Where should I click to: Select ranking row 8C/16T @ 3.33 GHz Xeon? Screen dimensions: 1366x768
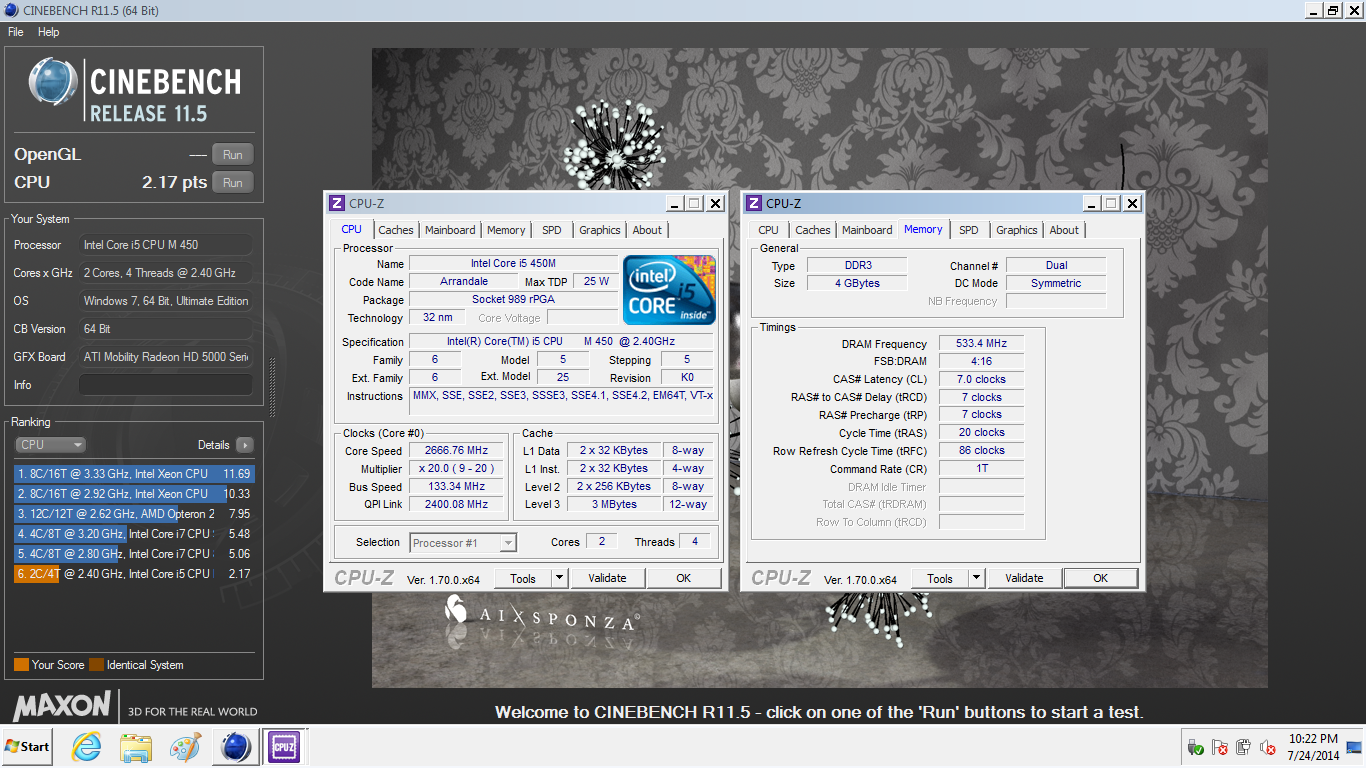coord(134,474)
